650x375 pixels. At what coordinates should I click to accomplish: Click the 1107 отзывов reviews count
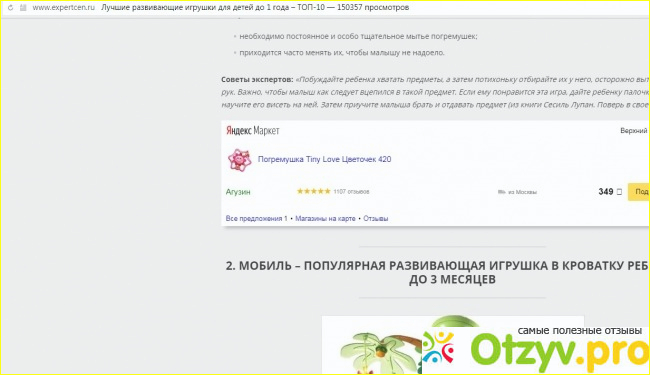pos(351,191)
